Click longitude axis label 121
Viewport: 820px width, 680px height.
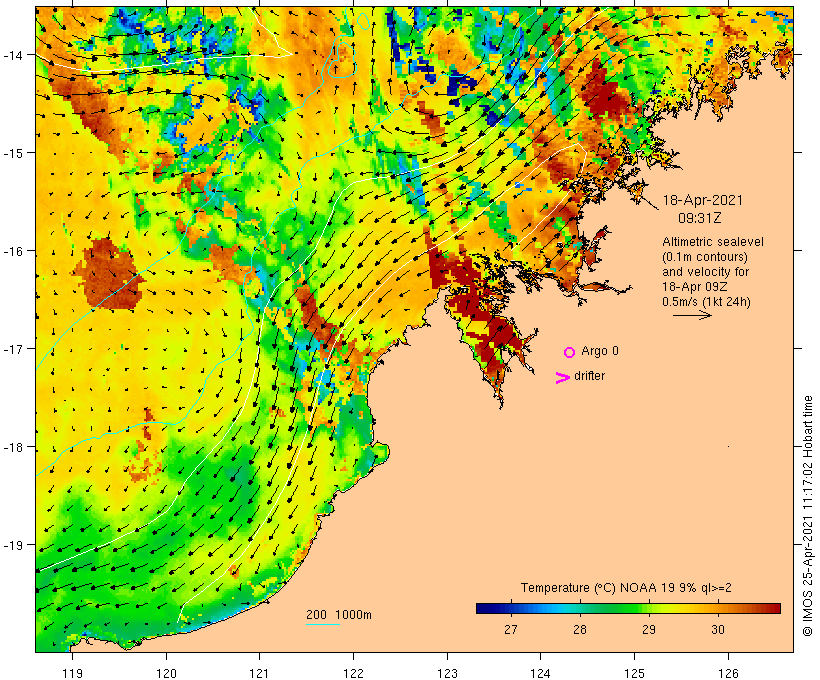point(260,673)
